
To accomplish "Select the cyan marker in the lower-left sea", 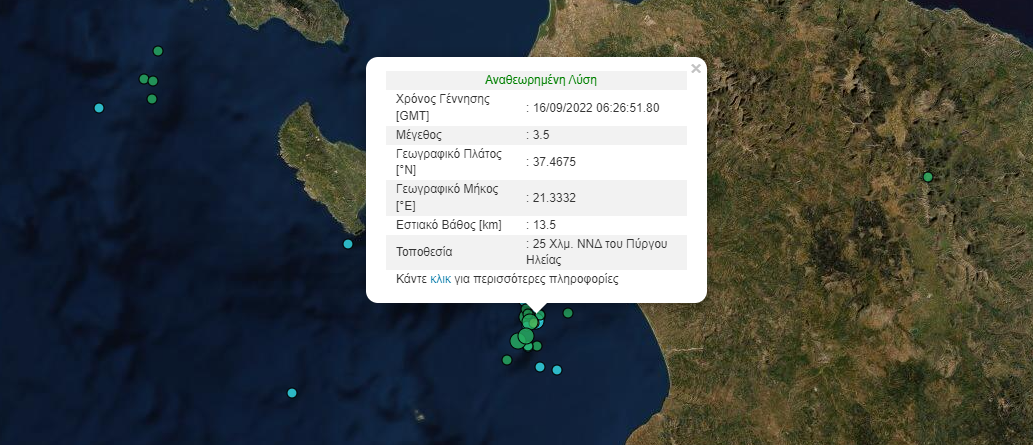I will pos(292,393).
